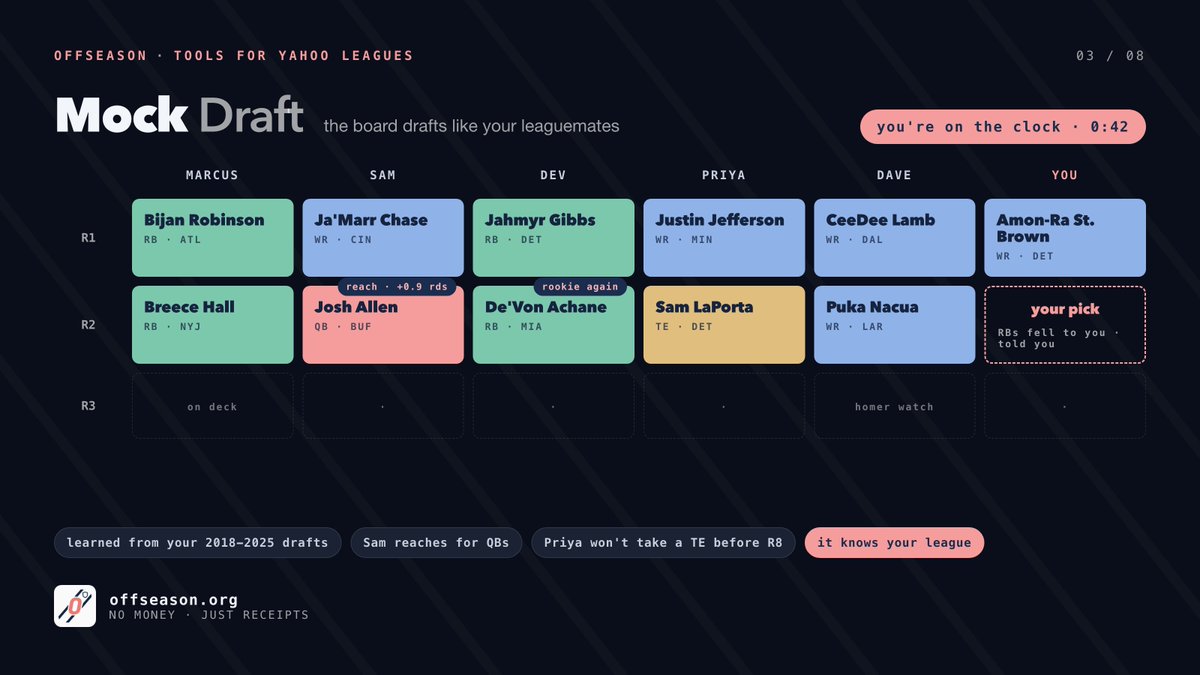
Task: Click the 'you're on the clock' timer pill
Action: [1003, 127]
